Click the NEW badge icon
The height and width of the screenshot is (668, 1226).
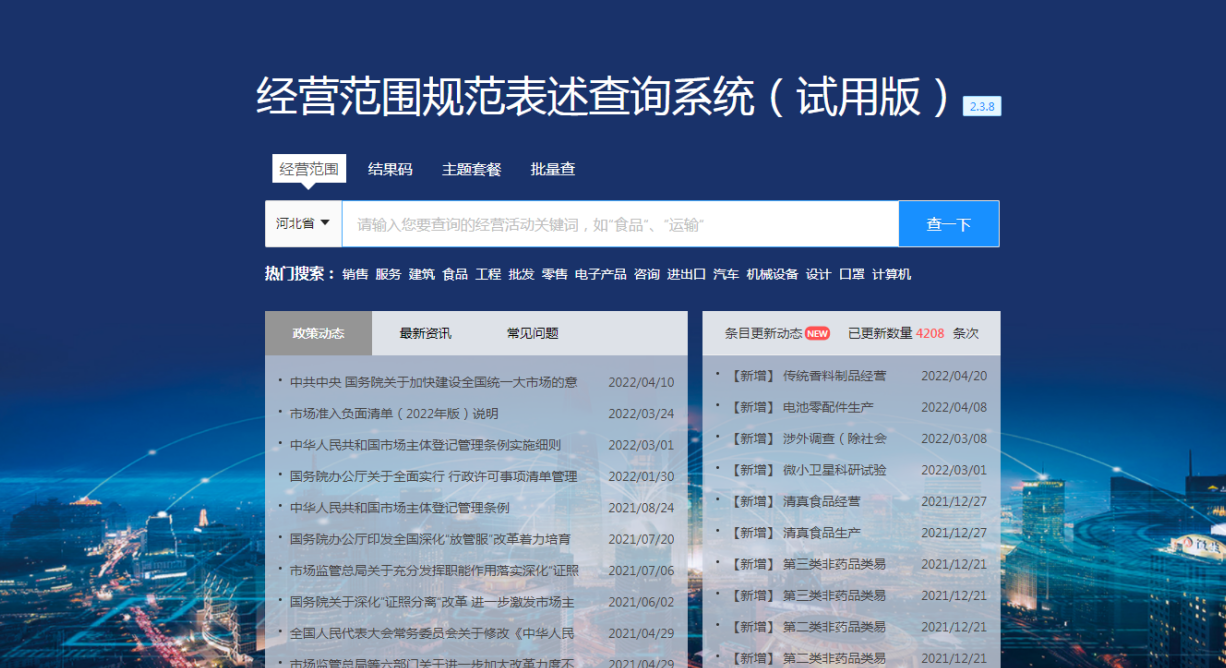tap(817, 333)
